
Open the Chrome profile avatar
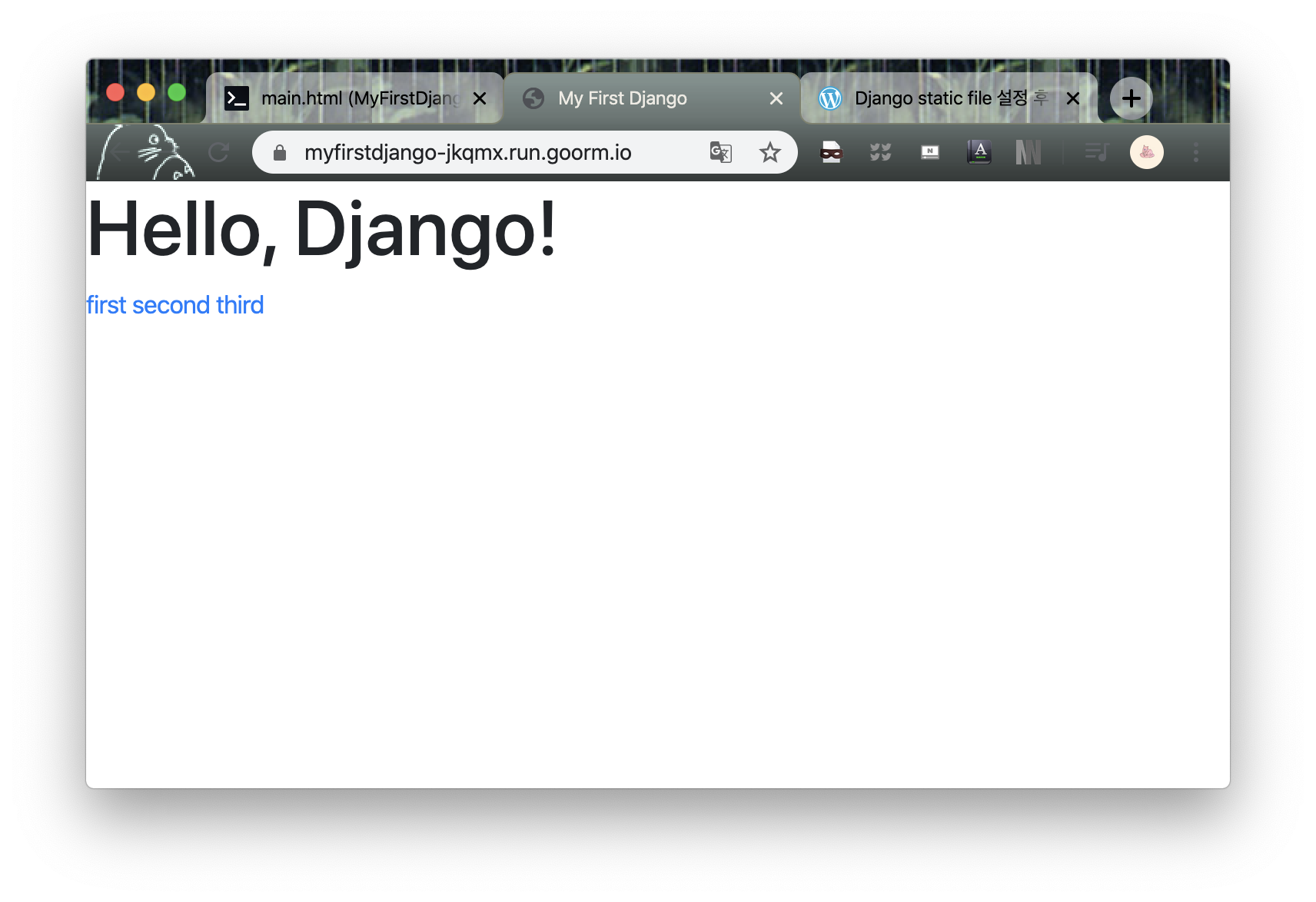coord(1146,152)
